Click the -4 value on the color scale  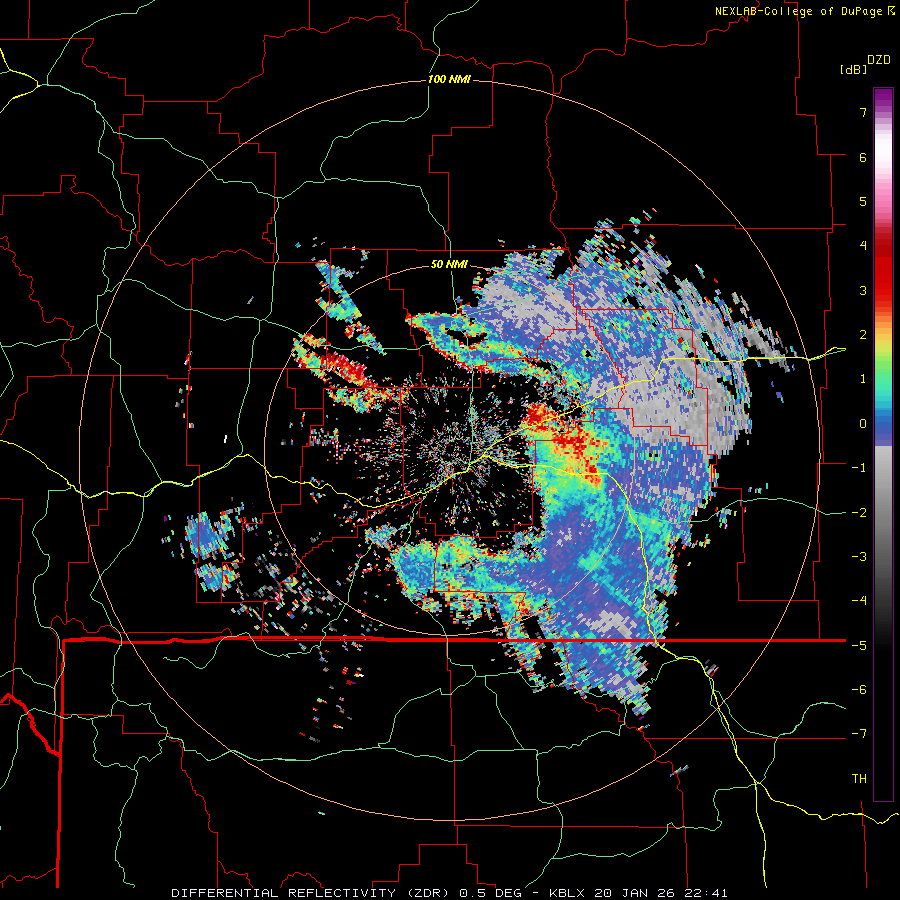click(859, 601)
